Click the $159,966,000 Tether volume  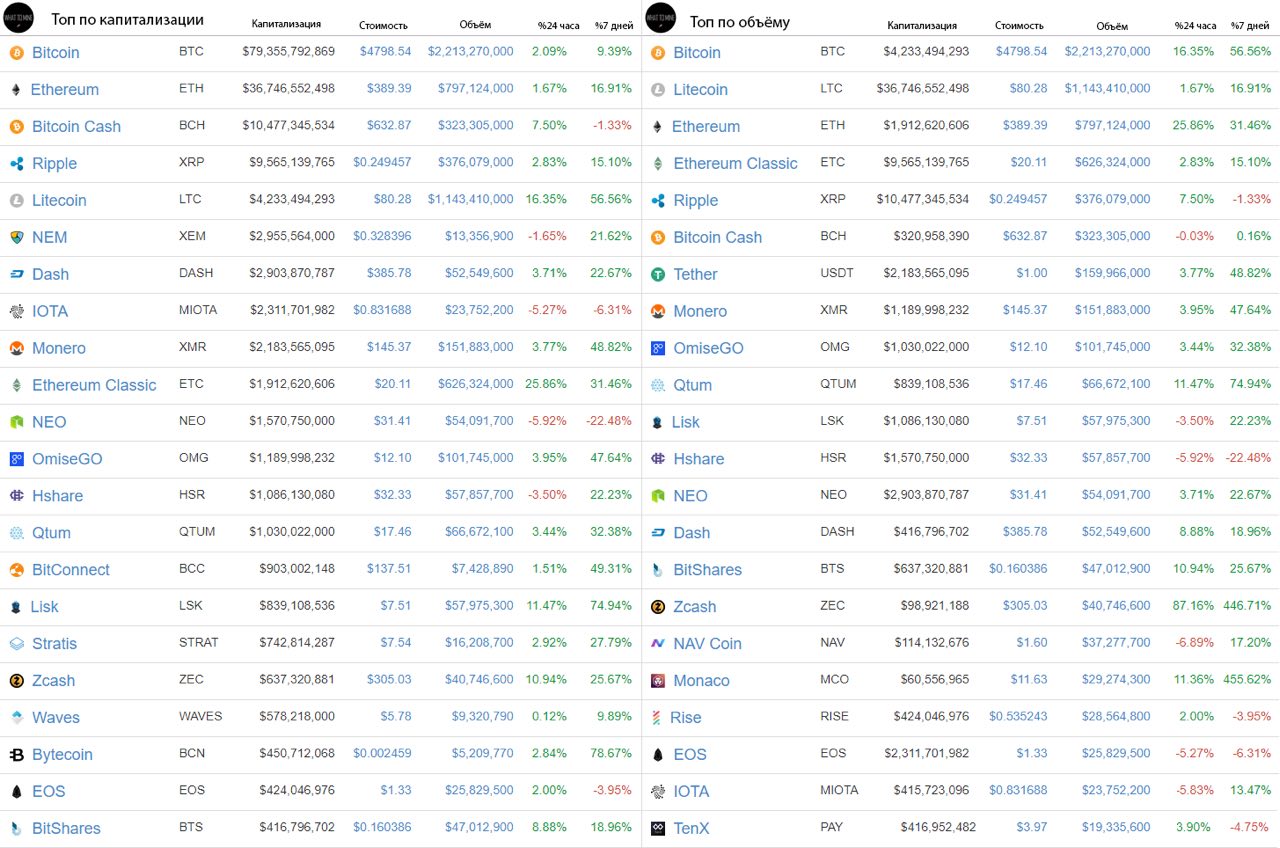pyautogui.click(x=1113, y=273)
